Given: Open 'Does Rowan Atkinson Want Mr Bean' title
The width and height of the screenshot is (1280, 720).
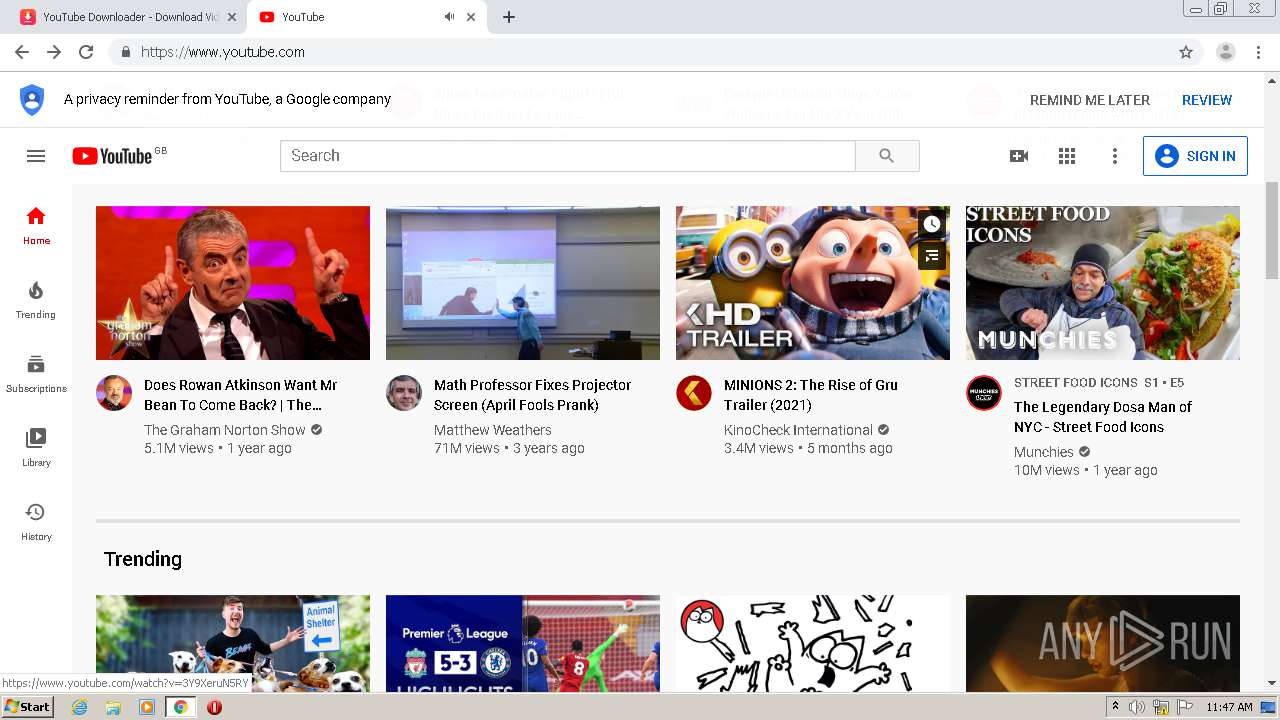Looking at the screenshot, I should click(241, 395).
